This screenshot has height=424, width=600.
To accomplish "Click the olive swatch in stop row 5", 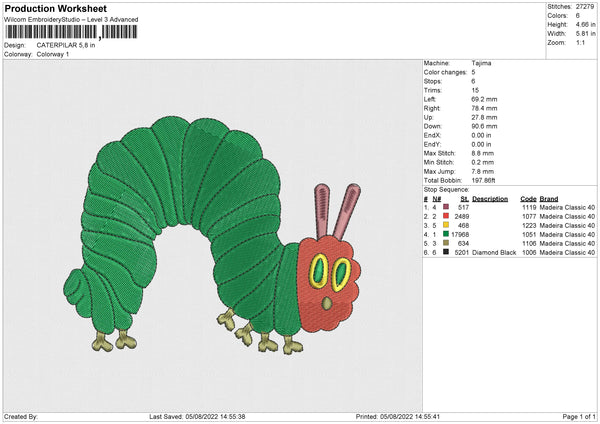I will (x=446, y=243).
